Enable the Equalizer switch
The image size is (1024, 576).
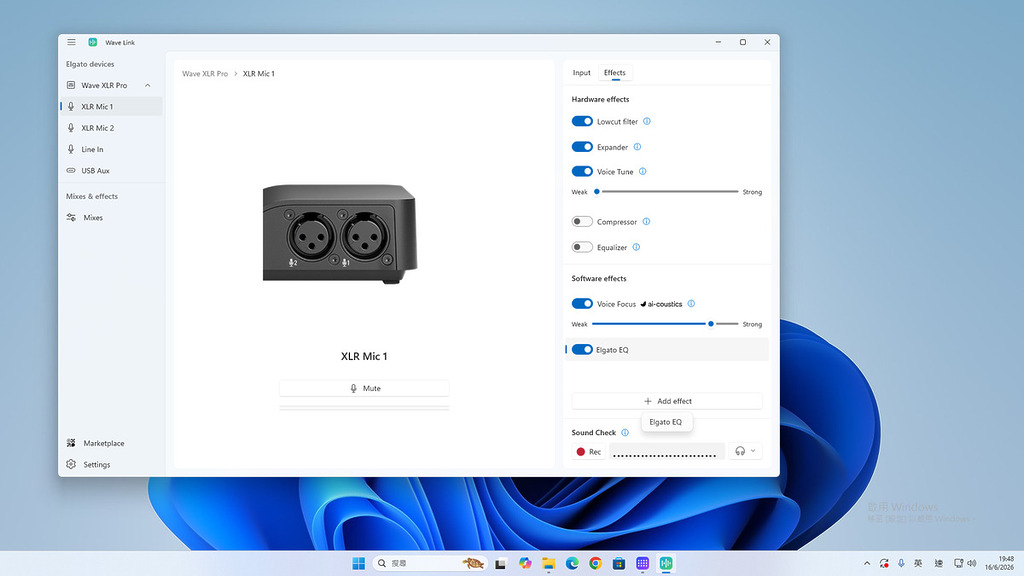(582, 247)
